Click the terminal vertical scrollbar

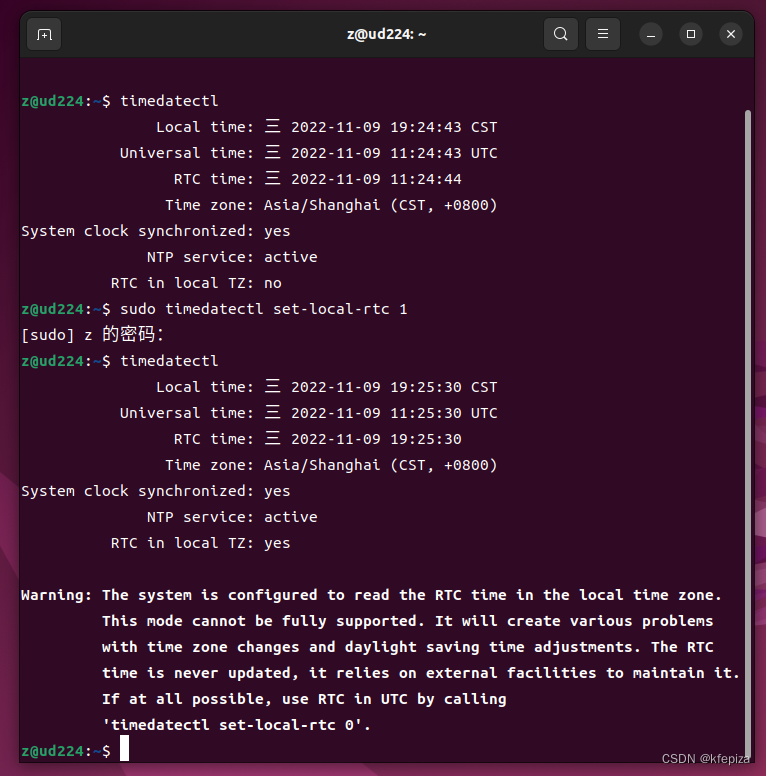click(748, 433)
